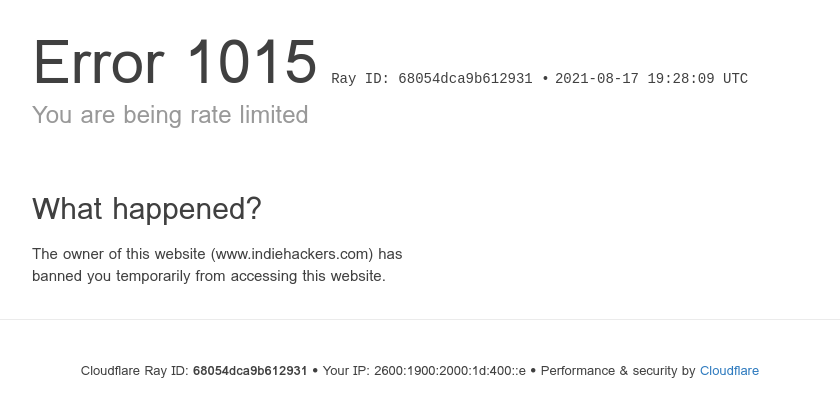Image resolution: width=840 pixels, height=420 pixels.
Task: Click the 'Cloudflare Ray ID:' footer label
Action: tap(134, 371)
